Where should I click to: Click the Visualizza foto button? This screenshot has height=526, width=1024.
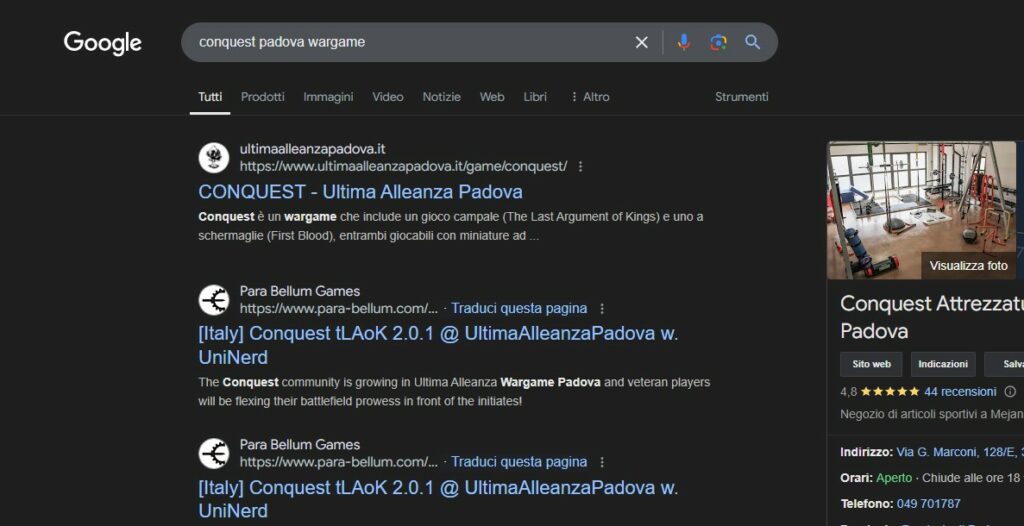[x=968, y=266]
